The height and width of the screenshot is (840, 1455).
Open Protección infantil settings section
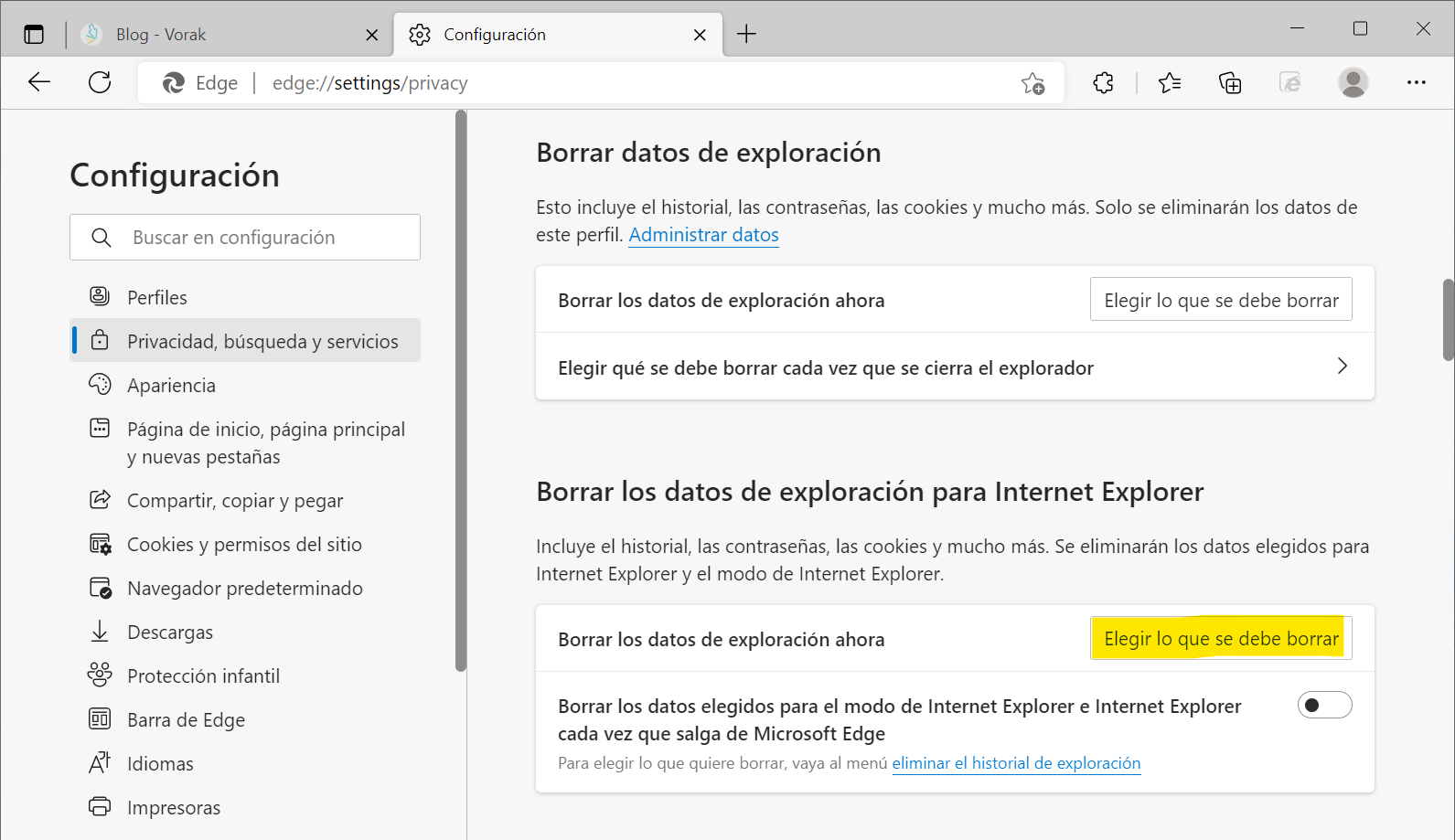pos(245,675)
